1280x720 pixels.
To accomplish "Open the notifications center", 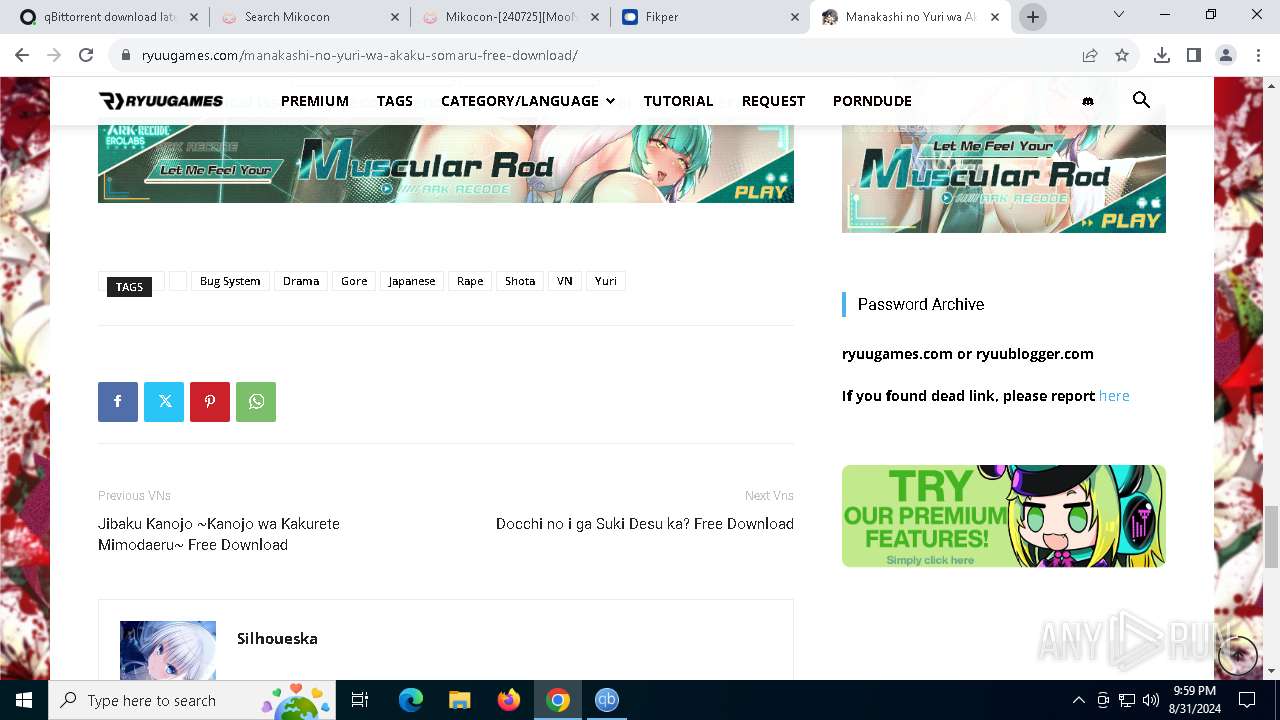I will pos(1247,700).
